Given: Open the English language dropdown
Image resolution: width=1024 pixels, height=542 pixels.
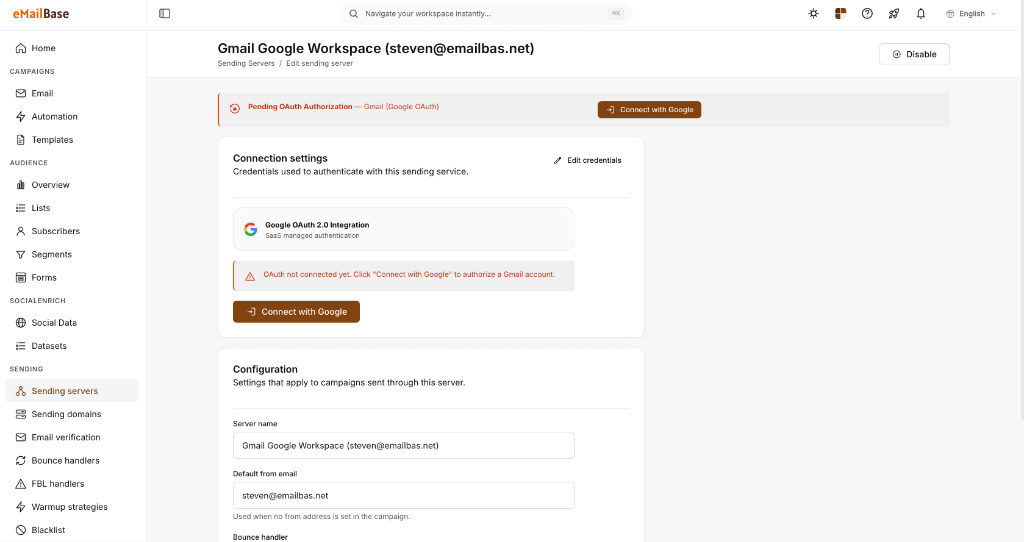Looking at the screenshot, I should coord(972,14).
